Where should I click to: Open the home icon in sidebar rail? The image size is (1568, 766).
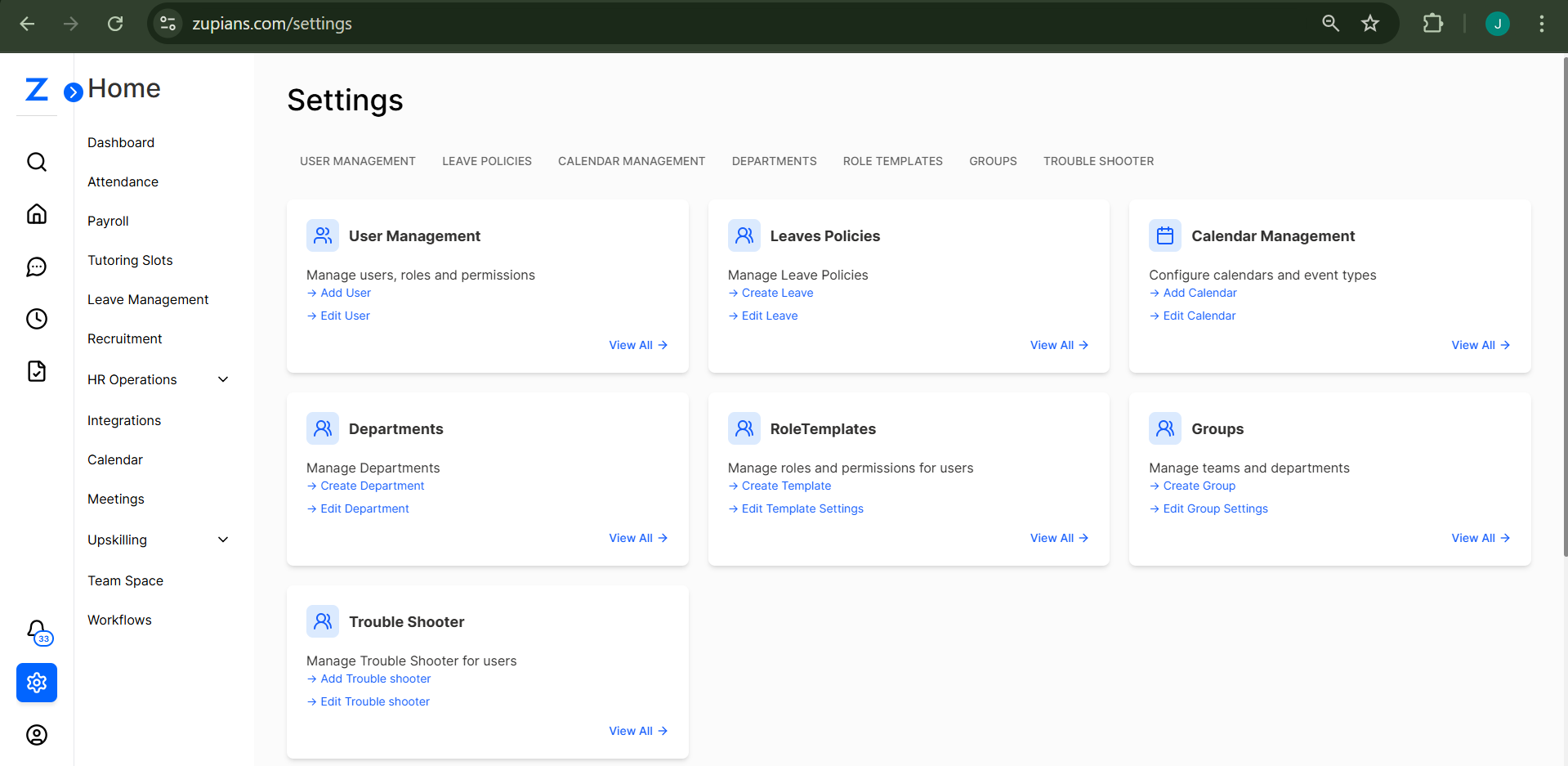click(x=37, y=214)
